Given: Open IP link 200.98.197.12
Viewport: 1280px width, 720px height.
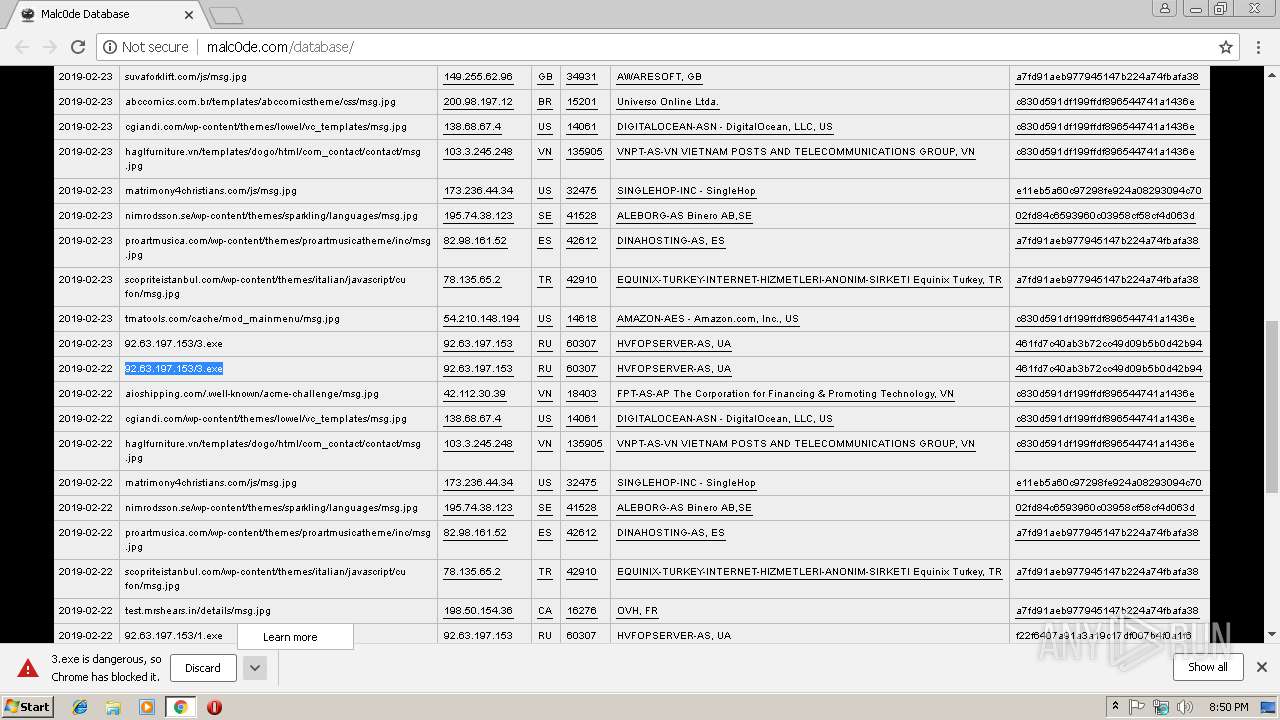Looking at the screenshot, I should pos(478,102).
